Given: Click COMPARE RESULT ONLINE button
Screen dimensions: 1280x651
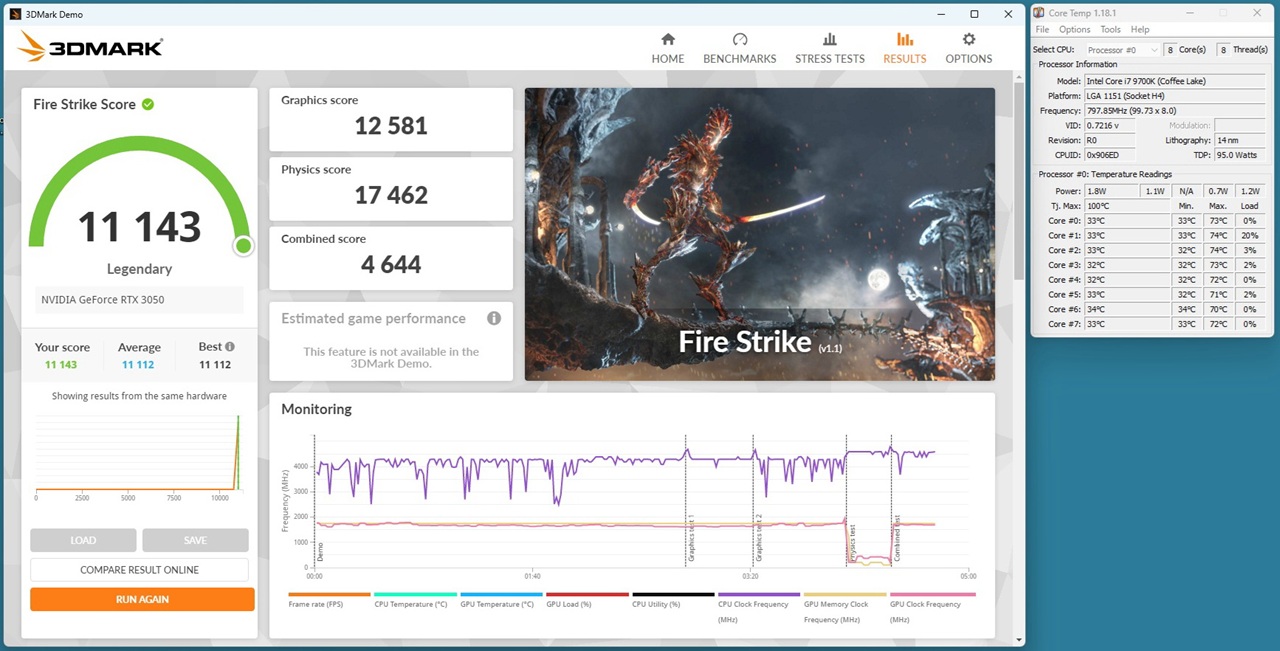Looking at the screenshot, I should (x=139, y=570).
